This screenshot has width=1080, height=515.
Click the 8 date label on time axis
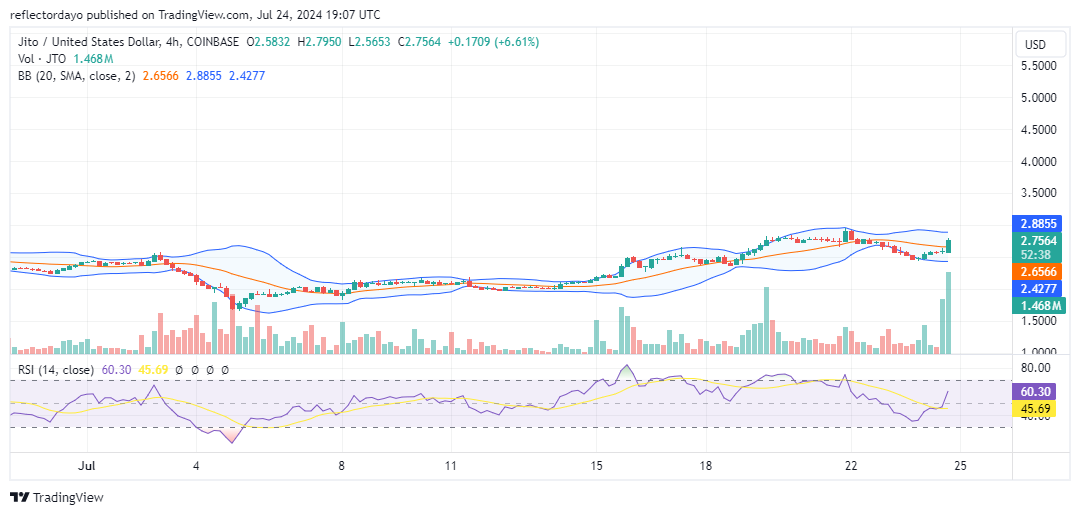pyautogui.click(x=342, y=465)
